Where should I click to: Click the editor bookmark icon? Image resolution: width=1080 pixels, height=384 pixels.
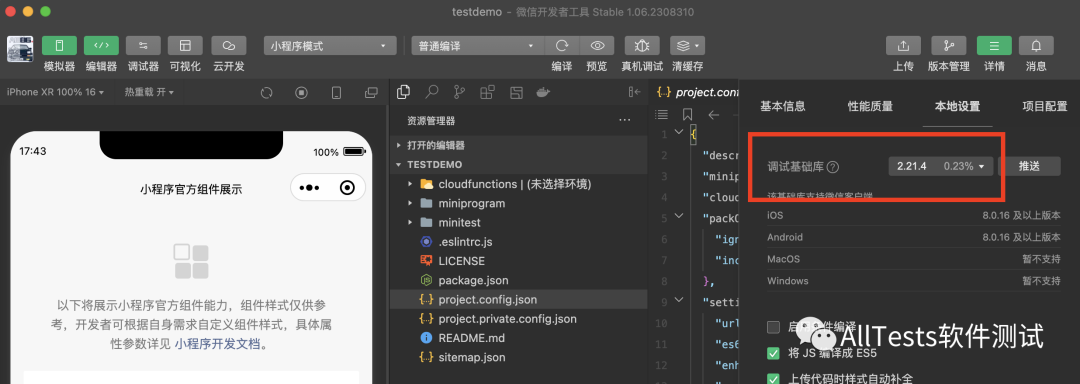coord(687,114)
